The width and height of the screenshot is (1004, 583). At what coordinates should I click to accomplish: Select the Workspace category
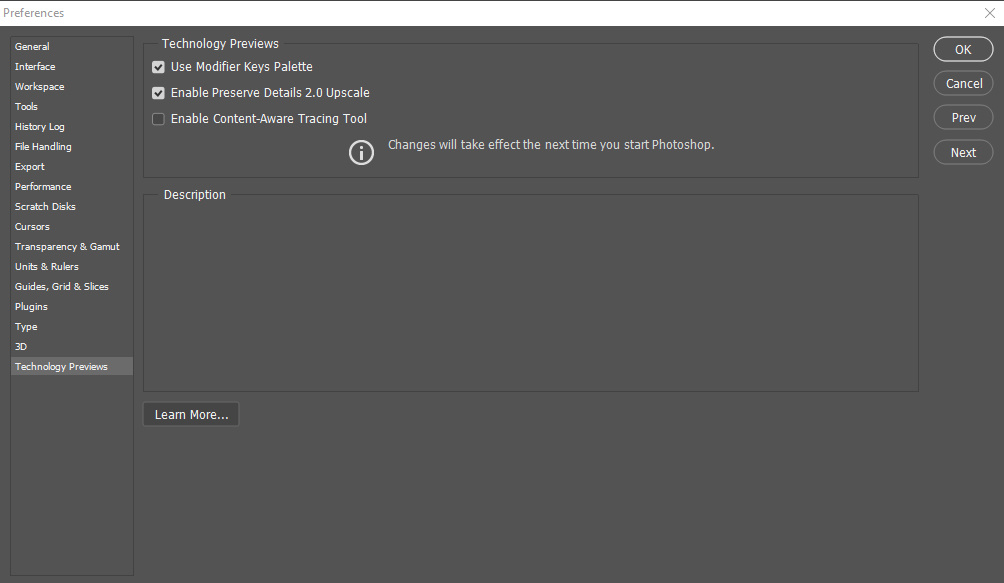39,87
